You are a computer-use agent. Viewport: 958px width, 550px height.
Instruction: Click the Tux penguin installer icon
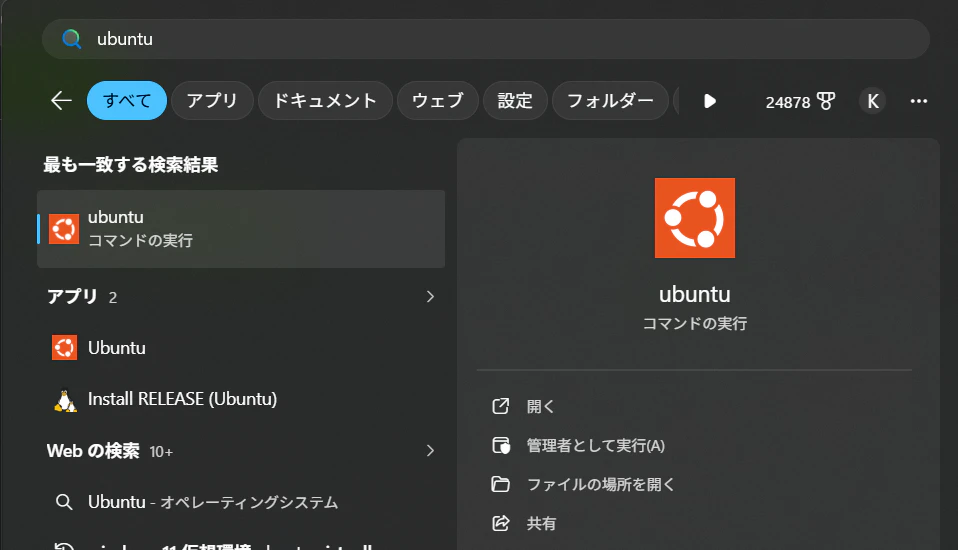pyautogui.click(x=64, y=400)
